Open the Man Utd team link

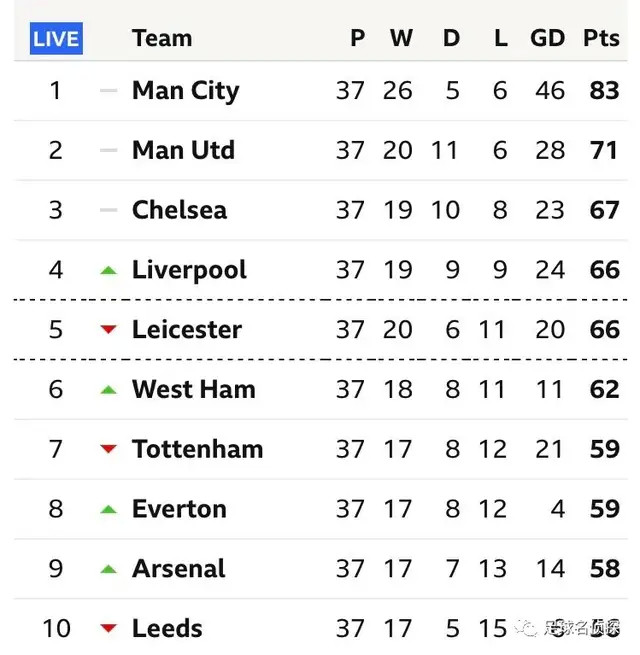(183, 150)
